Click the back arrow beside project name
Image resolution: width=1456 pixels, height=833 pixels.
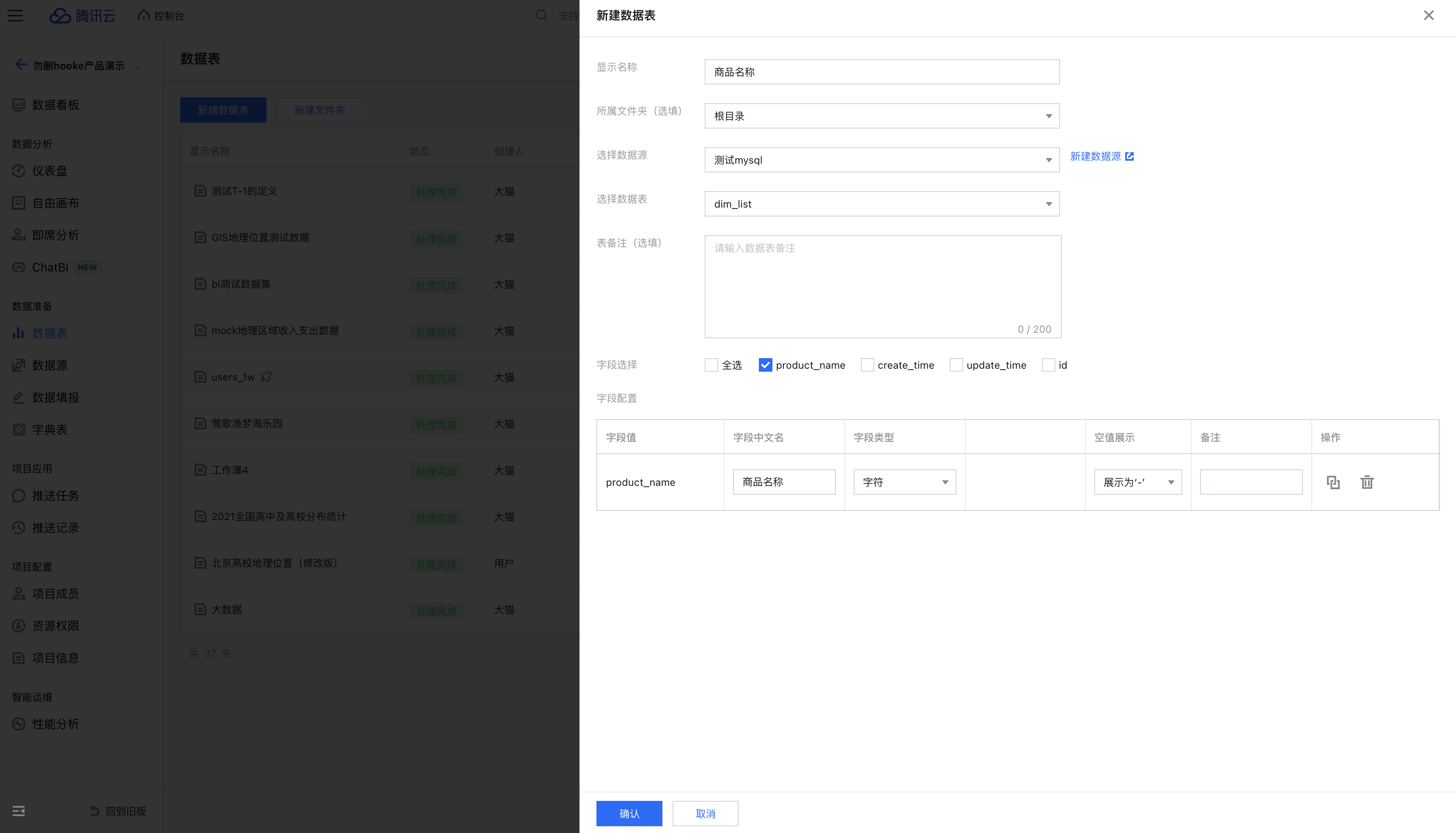pyautogui.click(x=21, y=65)
